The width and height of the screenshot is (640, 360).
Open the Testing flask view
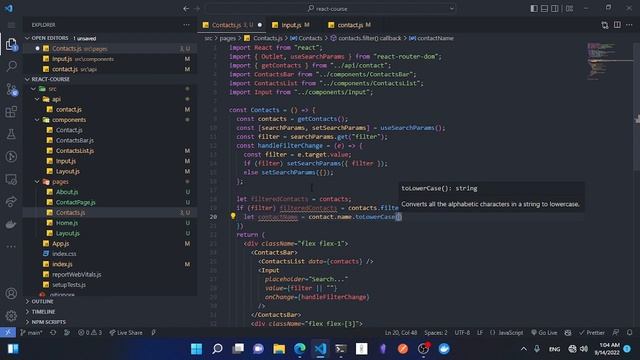point(11,134)
